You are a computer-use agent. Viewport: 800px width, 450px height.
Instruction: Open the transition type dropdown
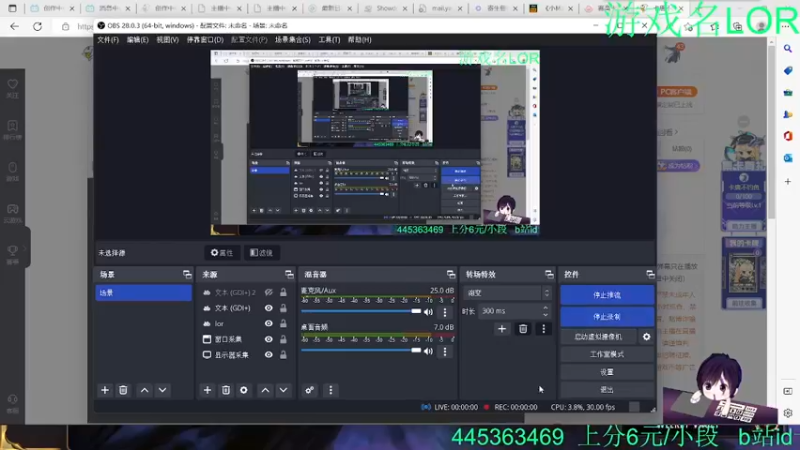pos(508,293)
